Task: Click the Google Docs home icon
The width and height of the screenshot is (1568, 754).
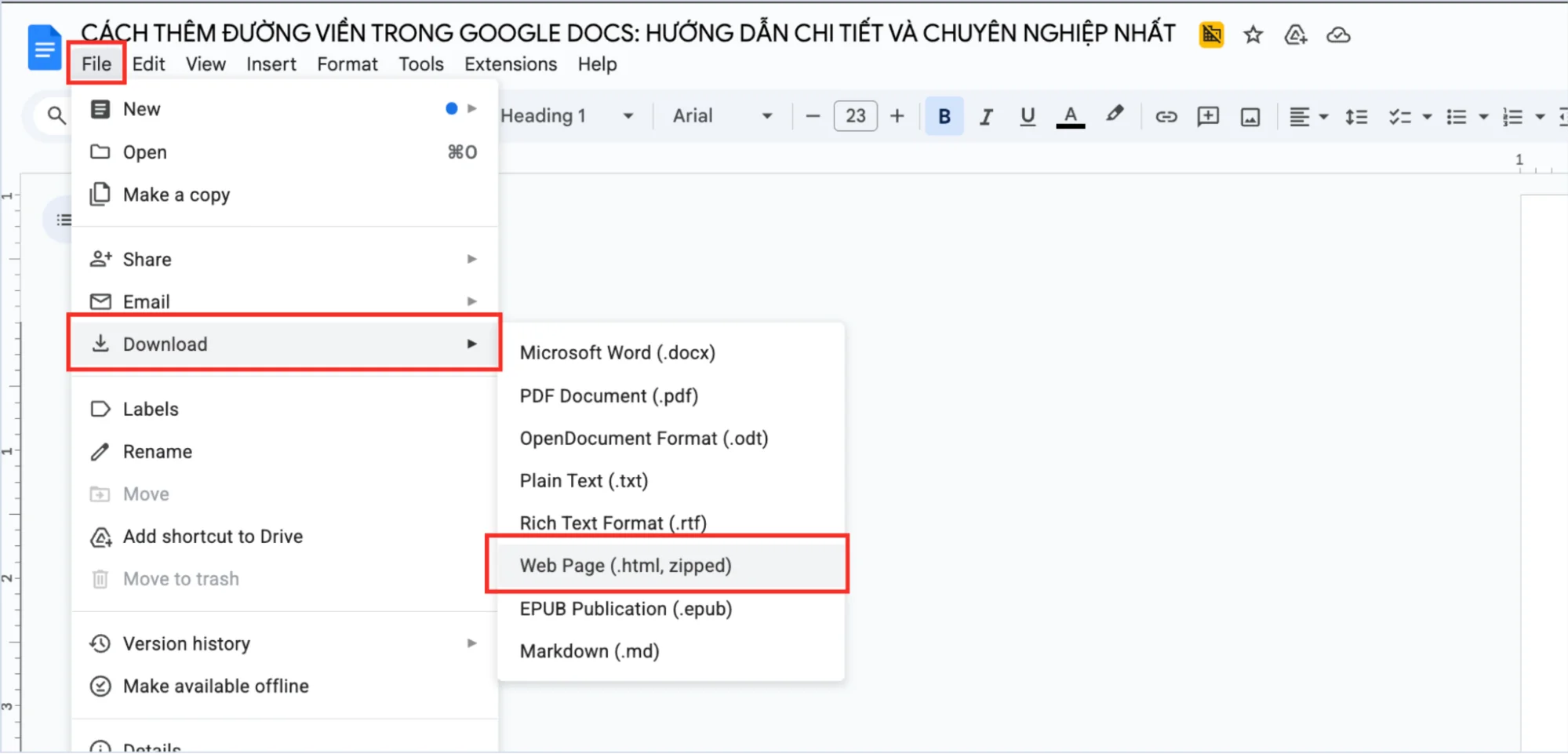Action: 45,48
